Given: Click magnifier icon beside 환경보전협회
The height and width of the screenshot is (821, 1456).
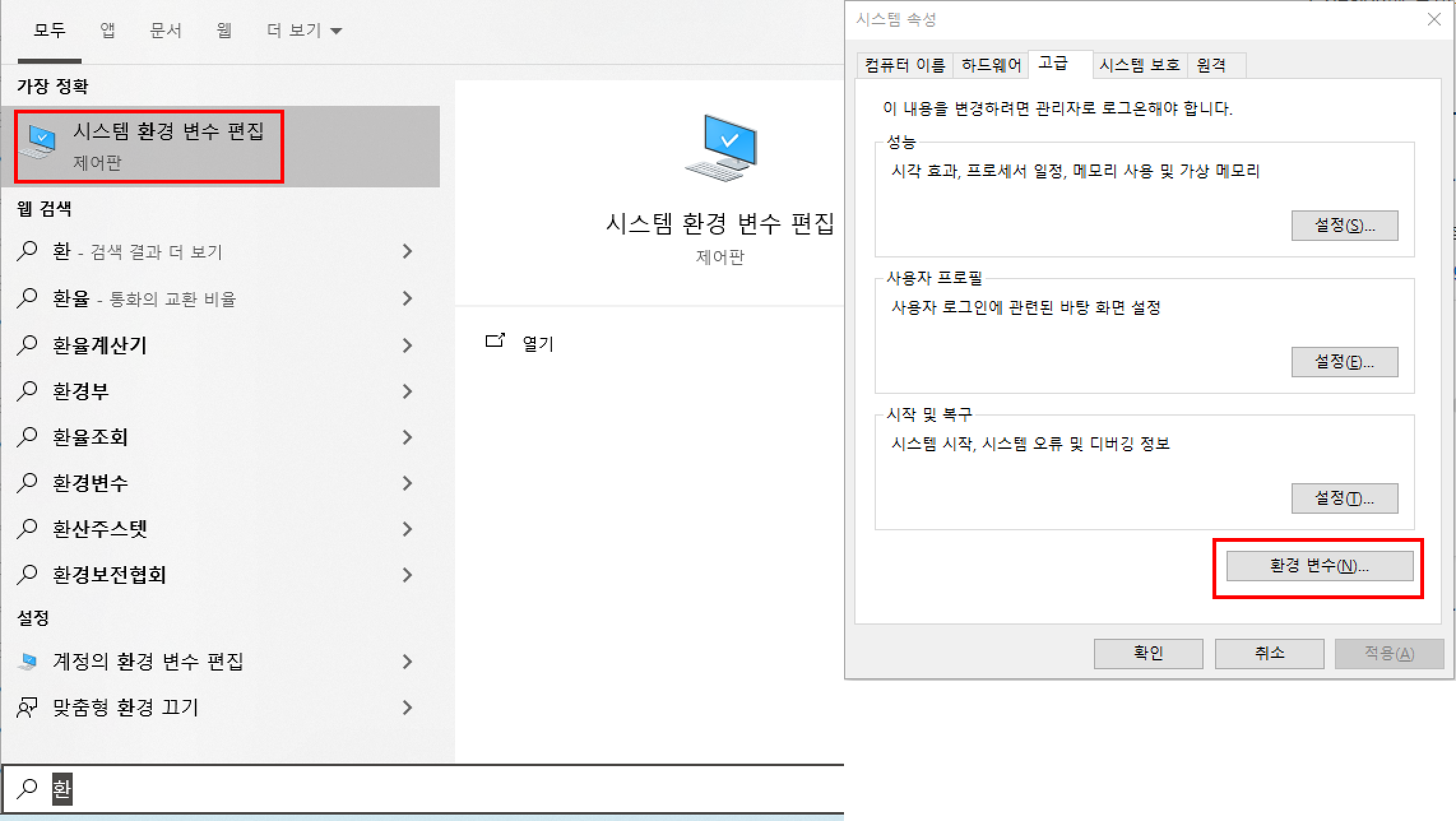Looking at the screenshot, I should 27,574.
